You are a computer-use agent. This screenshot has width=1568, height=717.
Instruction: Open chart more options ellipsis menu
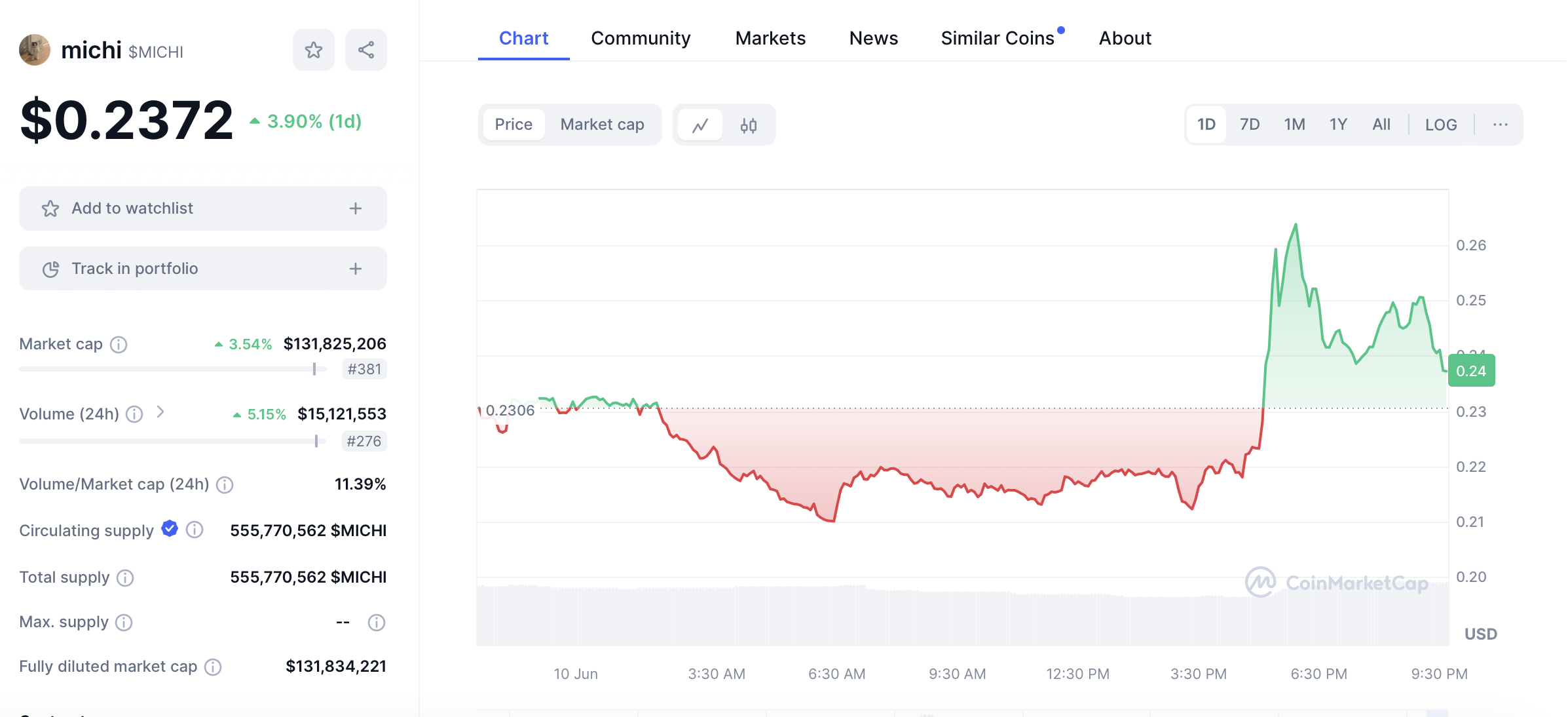point(1500,125)
